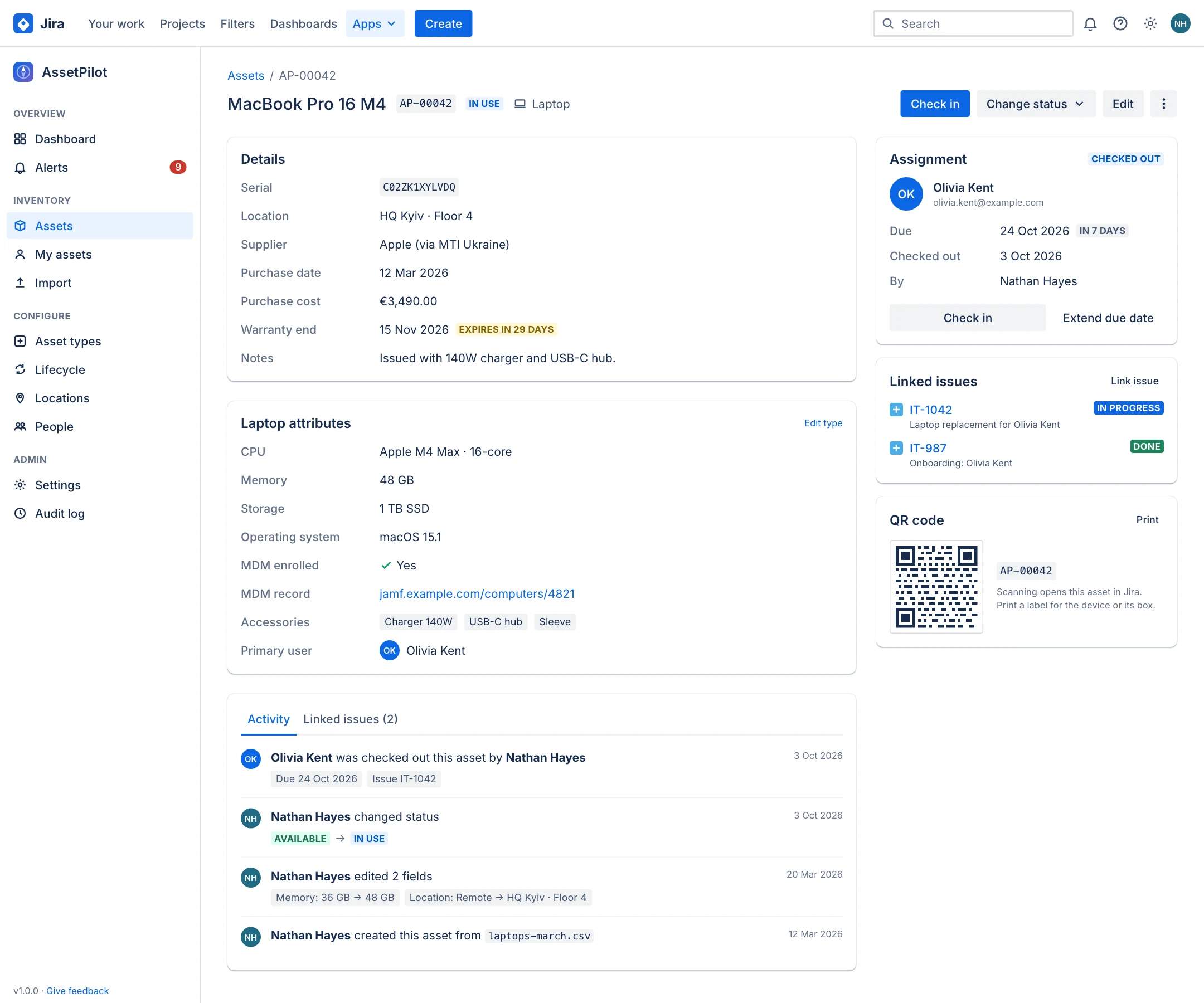Open the notifications bell

(1090, 23)
